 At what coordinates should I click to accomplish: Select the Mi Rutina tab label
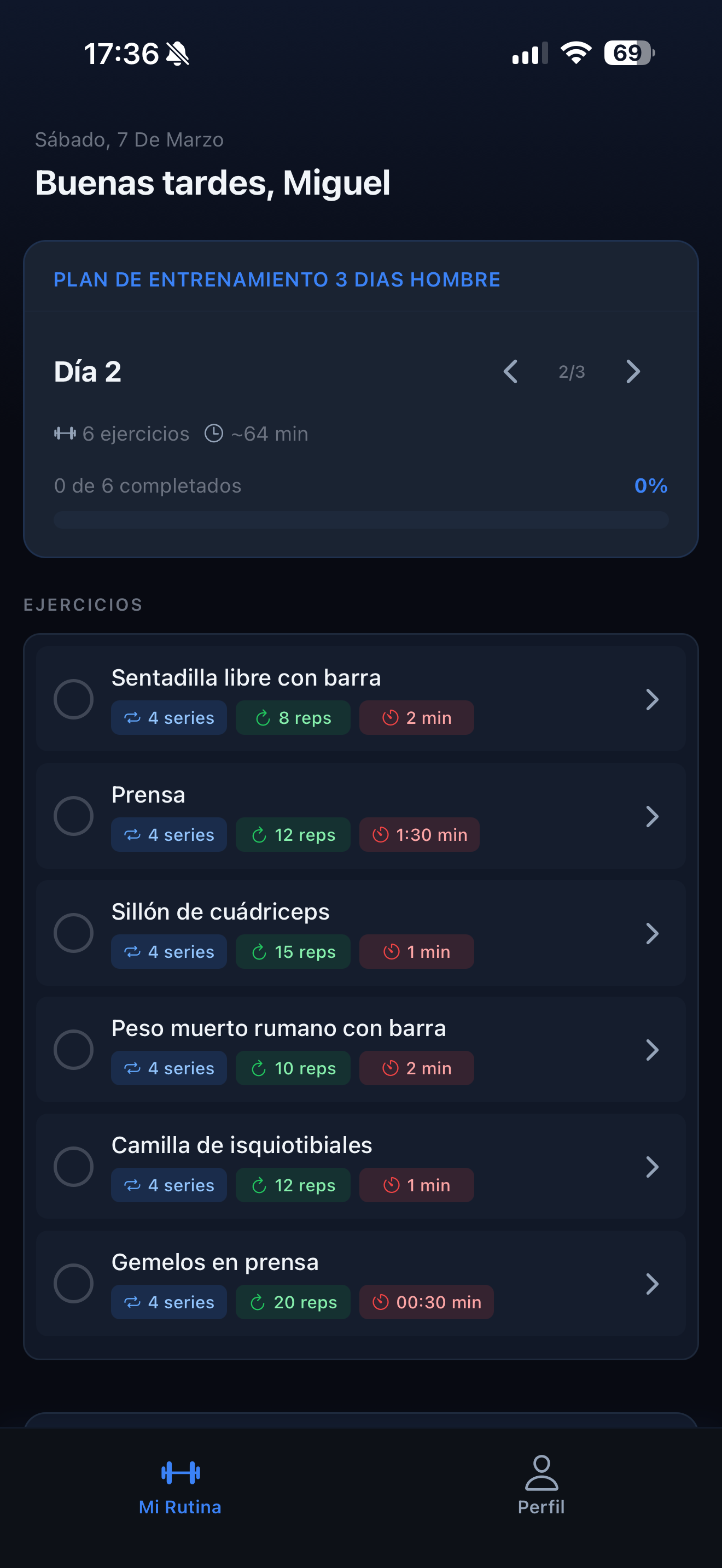tap(180, 1507)
